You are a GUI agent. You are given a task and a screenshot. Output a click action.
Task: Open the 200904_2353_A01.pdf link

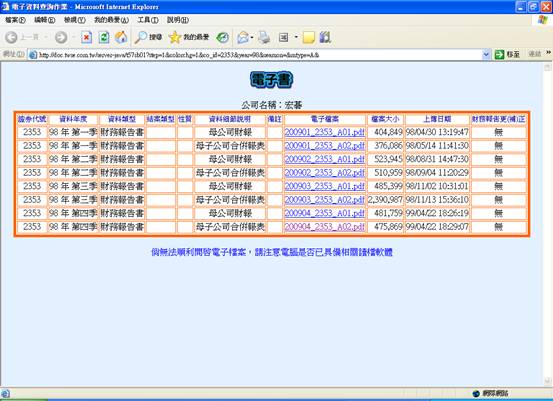324,213
